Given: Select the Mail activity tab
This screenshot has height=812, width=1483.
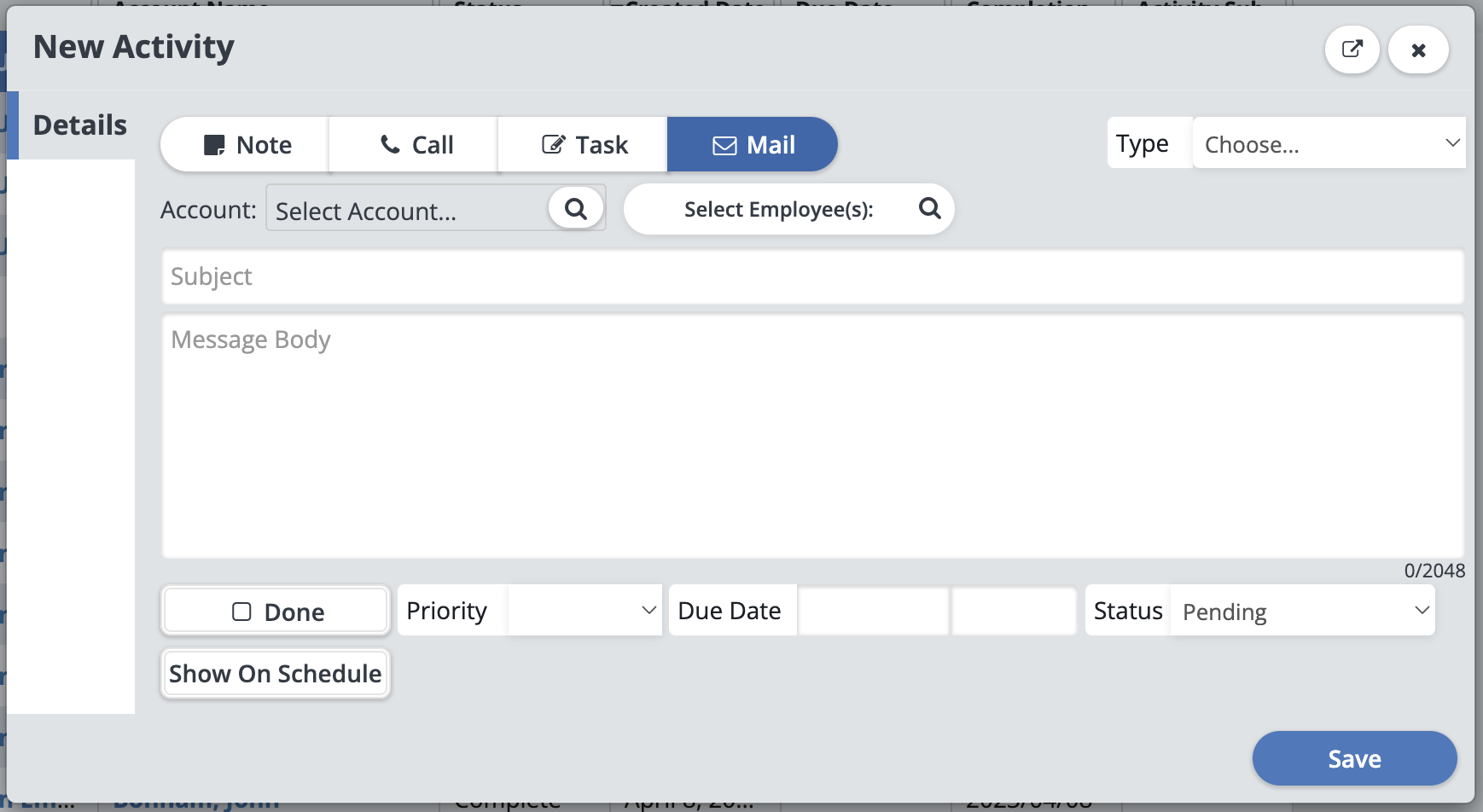Looking at the screenshot, I should (753, 145).
